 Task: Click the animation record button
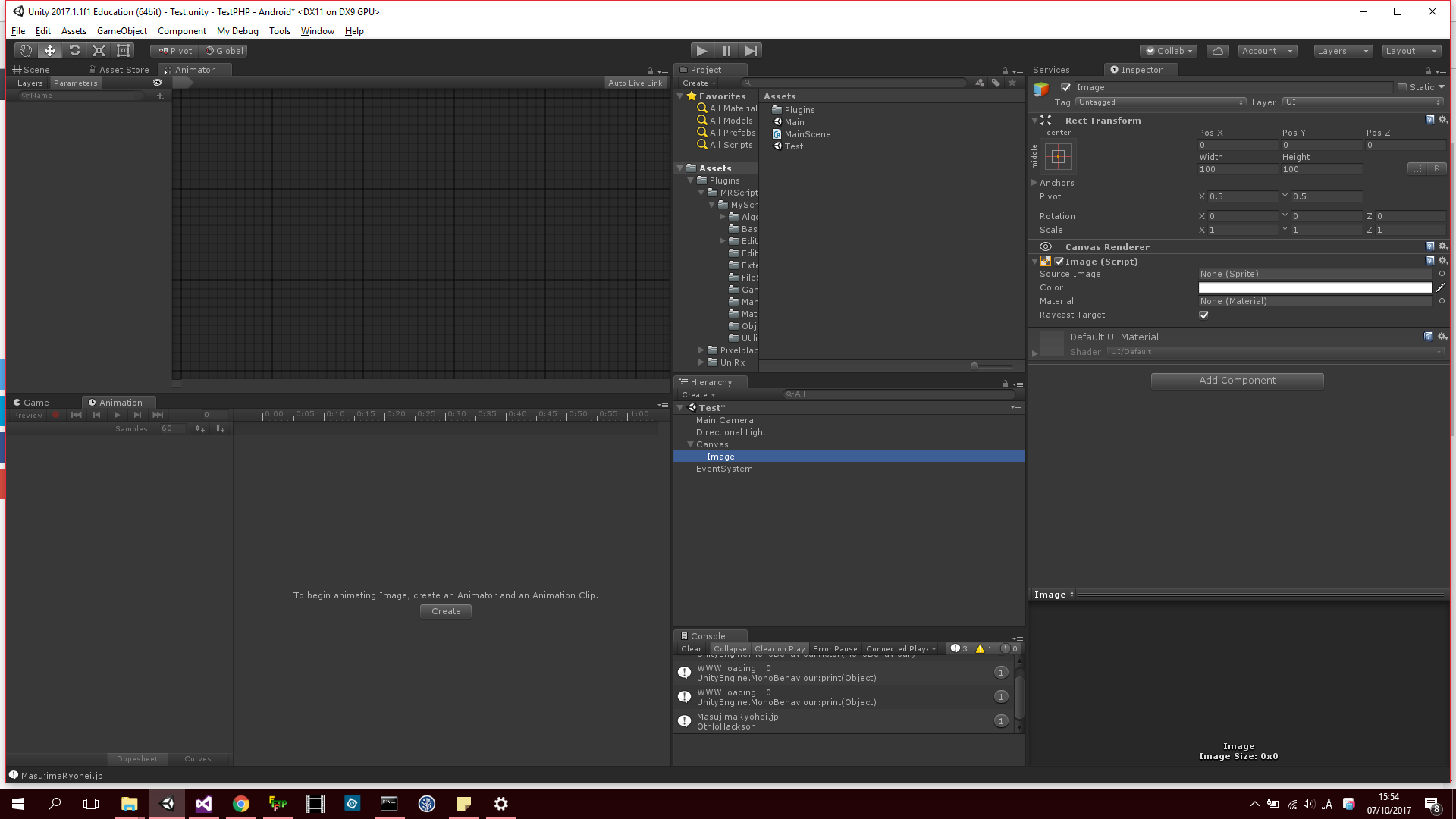pos(55,415)
